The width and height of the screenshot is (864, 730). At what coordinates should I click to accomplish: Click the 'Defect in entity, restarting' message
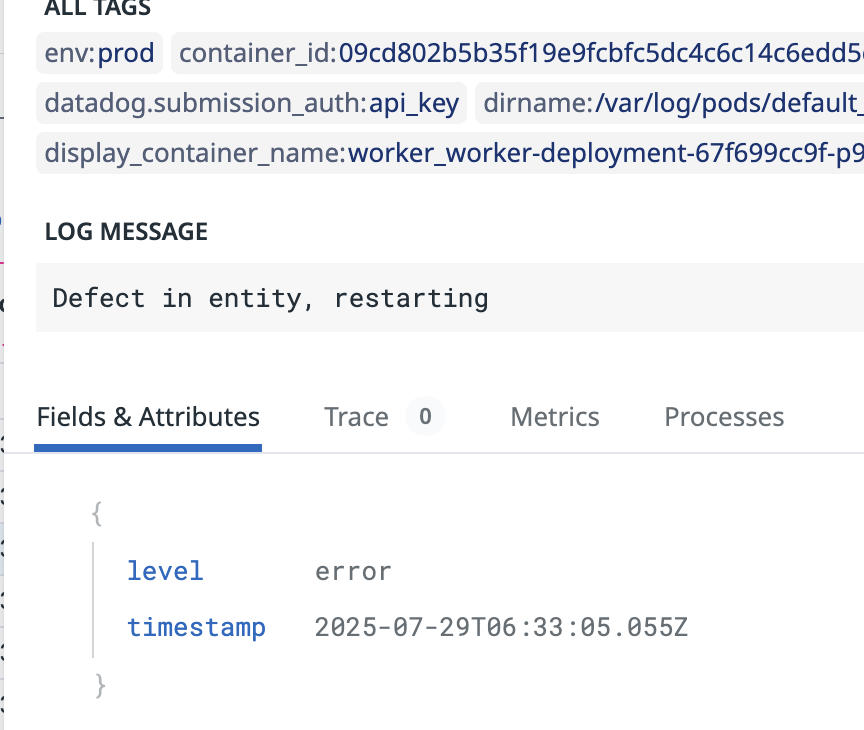271,298
